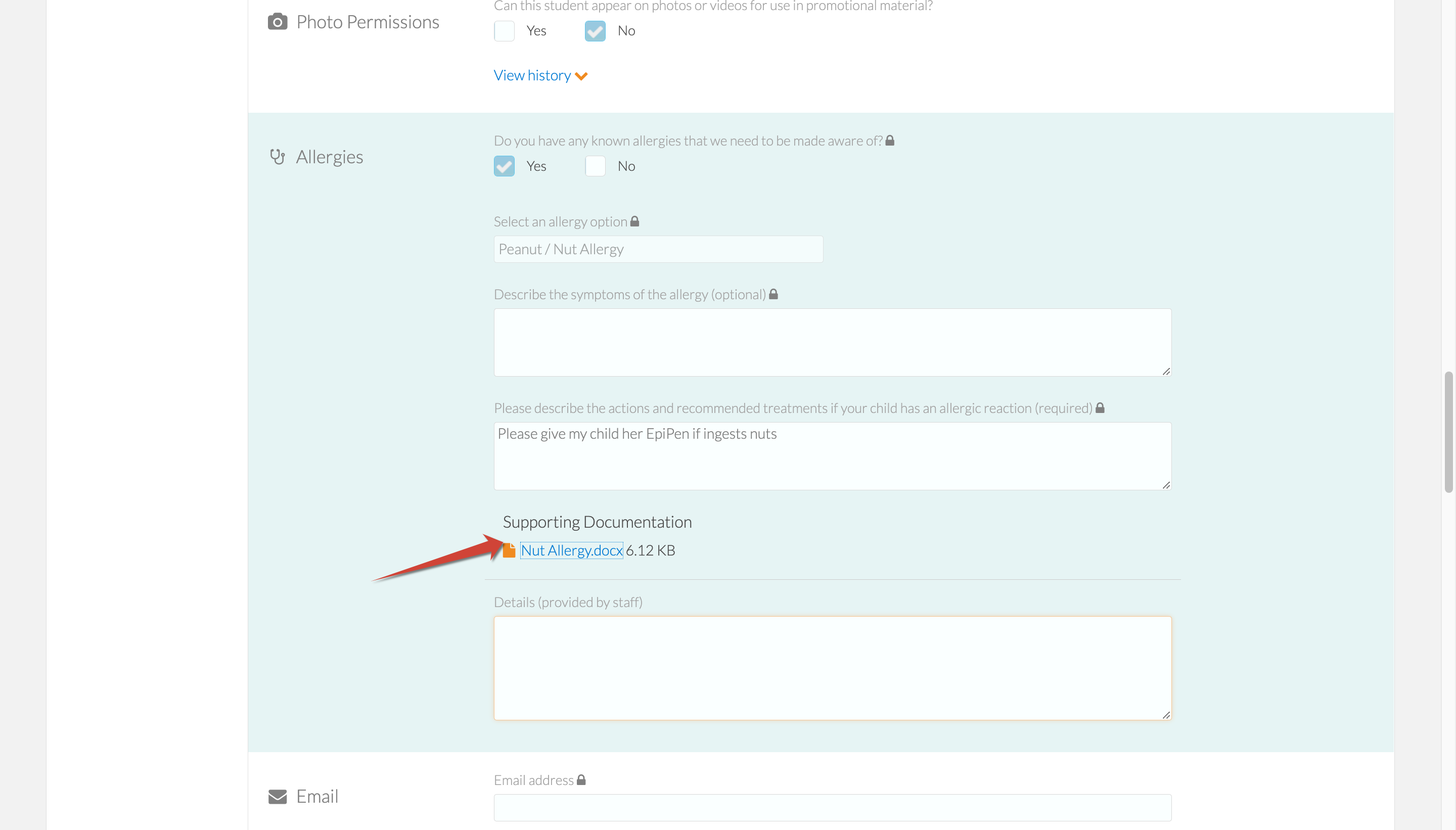Click resize handle of staff Details text area
Image resolution: width=1456 pixels, height=830 pixels.
coord(1166,715)
